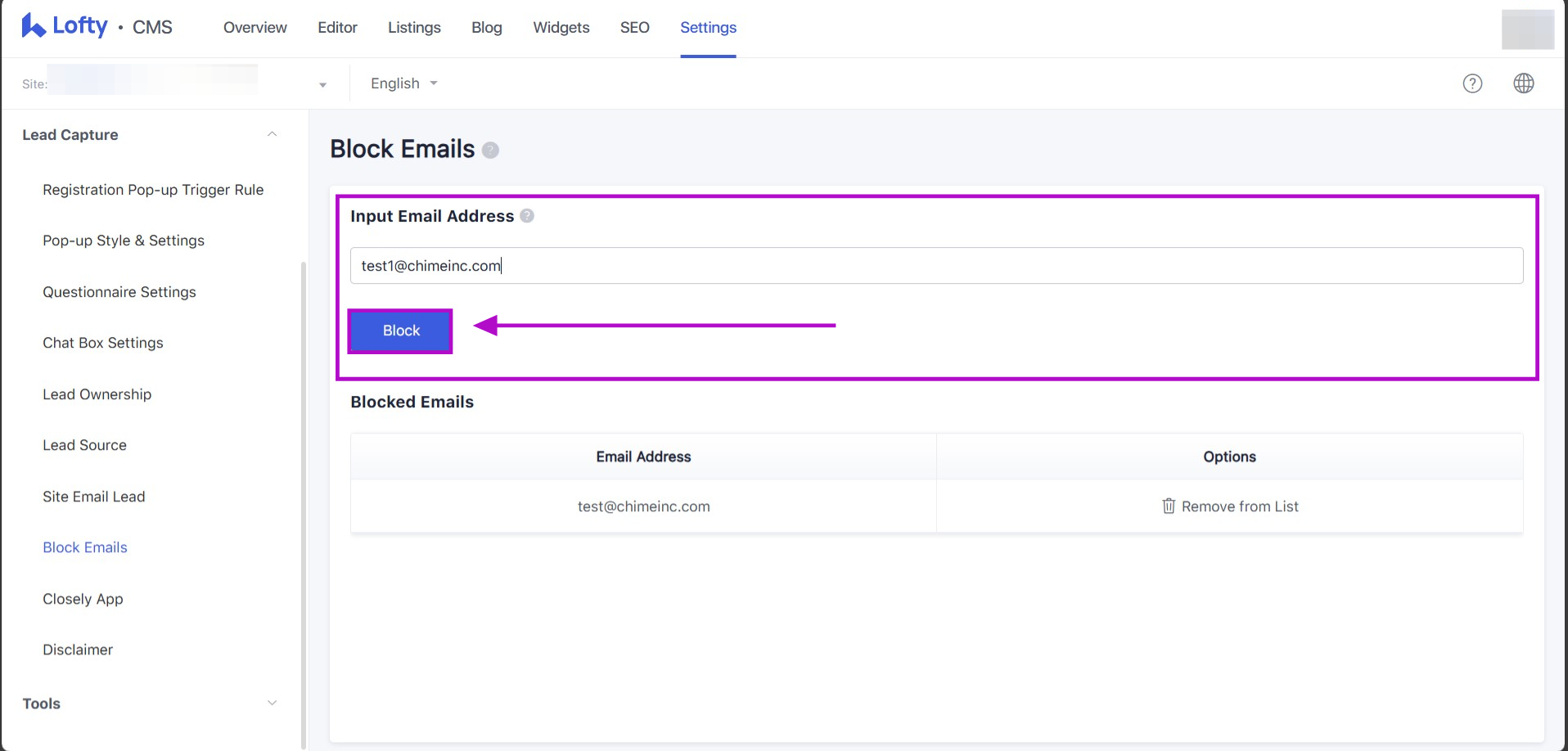Select Lead Ownership in sidebar
1568x751 pixels.
pyautogui.click(x=97, y=394)
